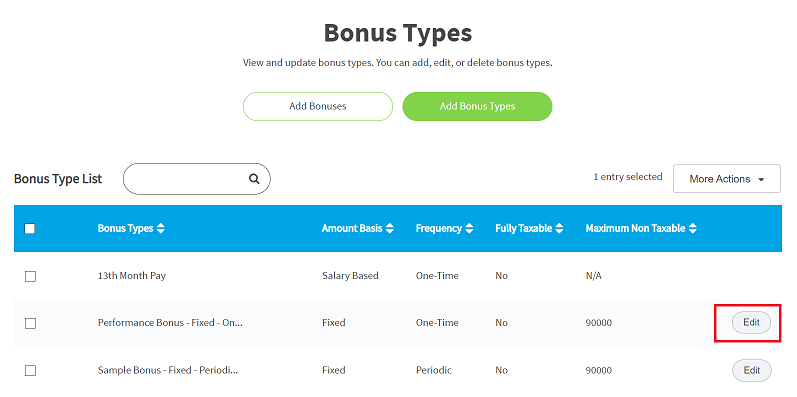This screenshot has height=397, width=797.
Task: Edit the Sample Bonus row
Action: pos(751,370)
